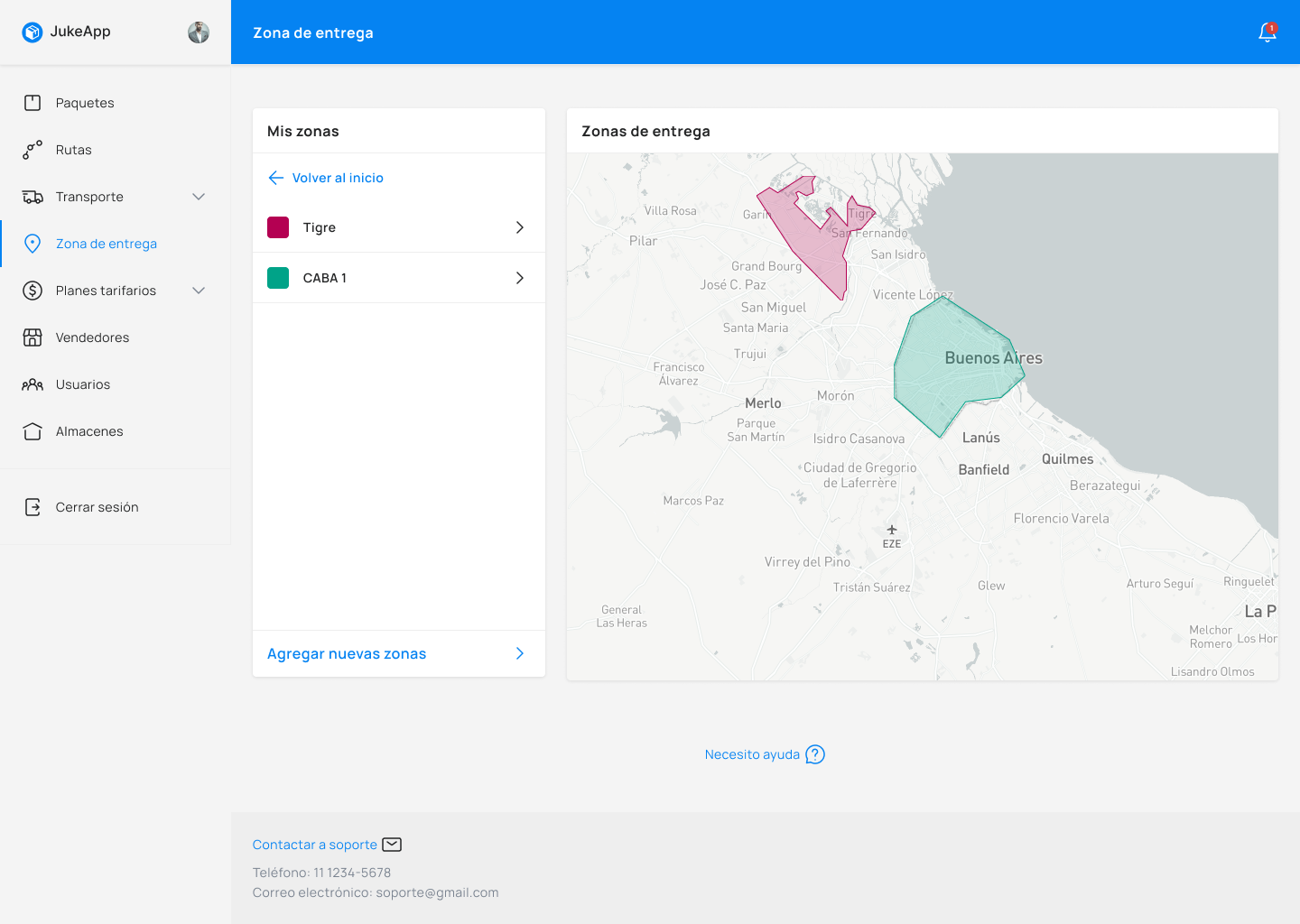Image resolution: width=1300 pixels, height=924 pixels.
Task: Click the Vendedores store icon
Action: point(32,337)
